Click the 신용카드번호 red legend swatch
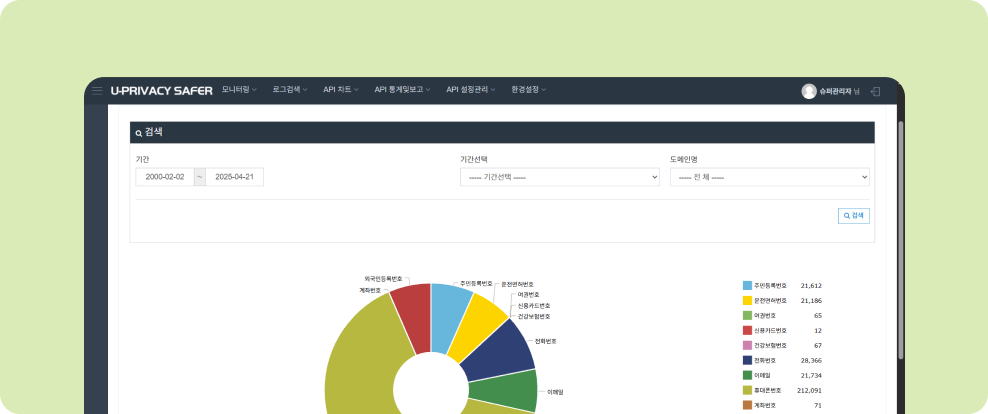This screenshot has height=414, width=988. click(x=747, y=330)
